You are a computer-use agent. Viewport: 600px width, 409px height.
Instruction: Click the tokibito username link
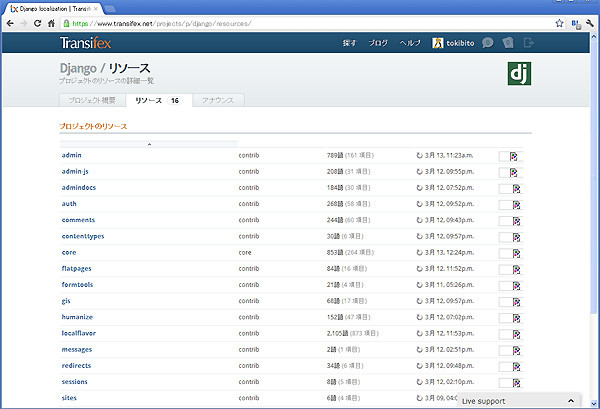(x=460, y=43)
